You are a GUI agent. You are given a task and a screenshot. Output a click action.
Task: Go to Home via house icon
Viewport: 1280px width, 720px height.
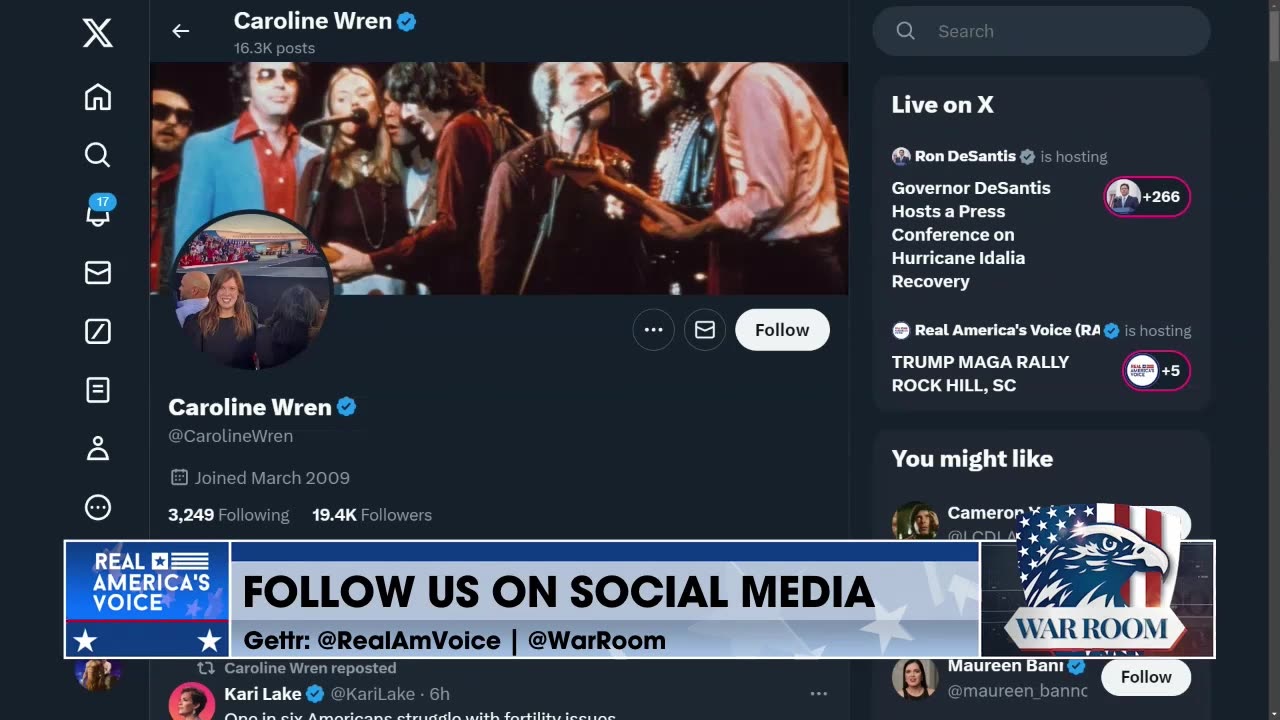[x=97, y=97]
